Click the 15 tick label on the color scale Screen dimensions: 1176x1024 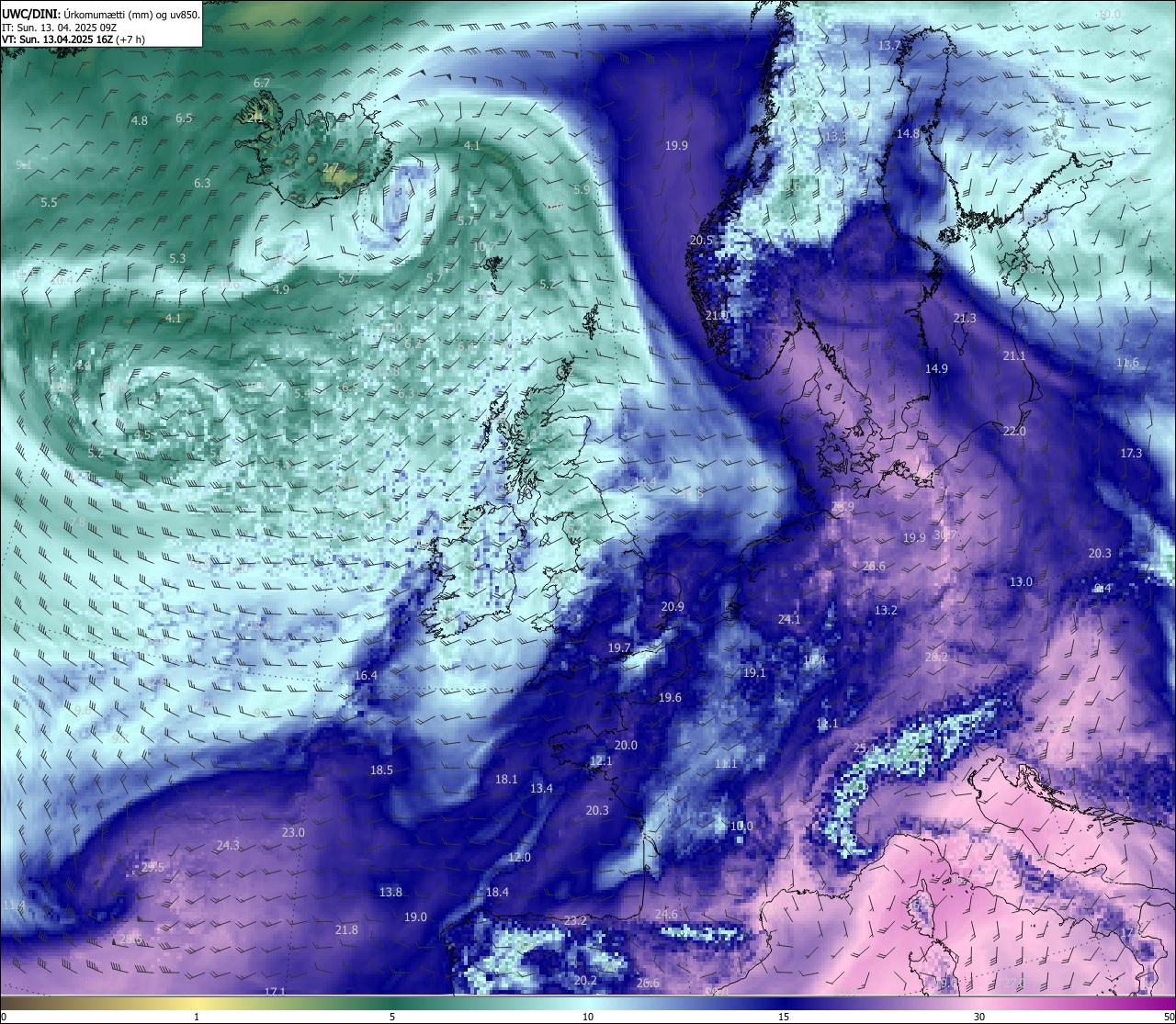coord(784,1017)
